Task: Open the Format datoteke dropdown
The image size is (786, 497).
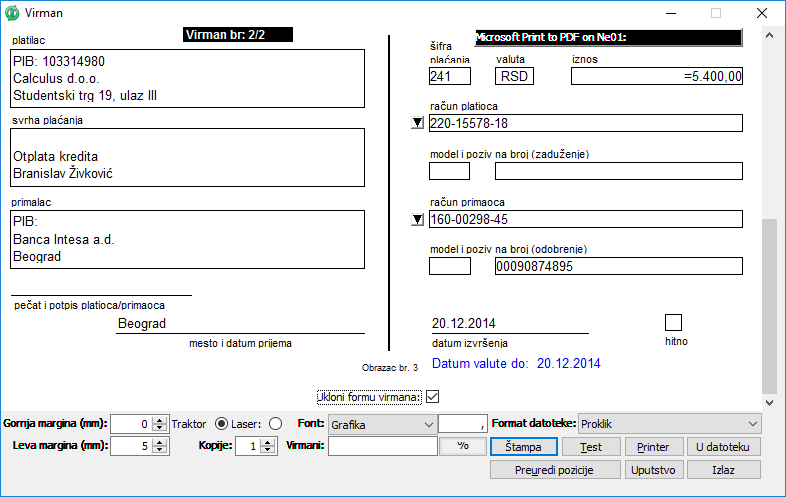Action: pos(751,424)
